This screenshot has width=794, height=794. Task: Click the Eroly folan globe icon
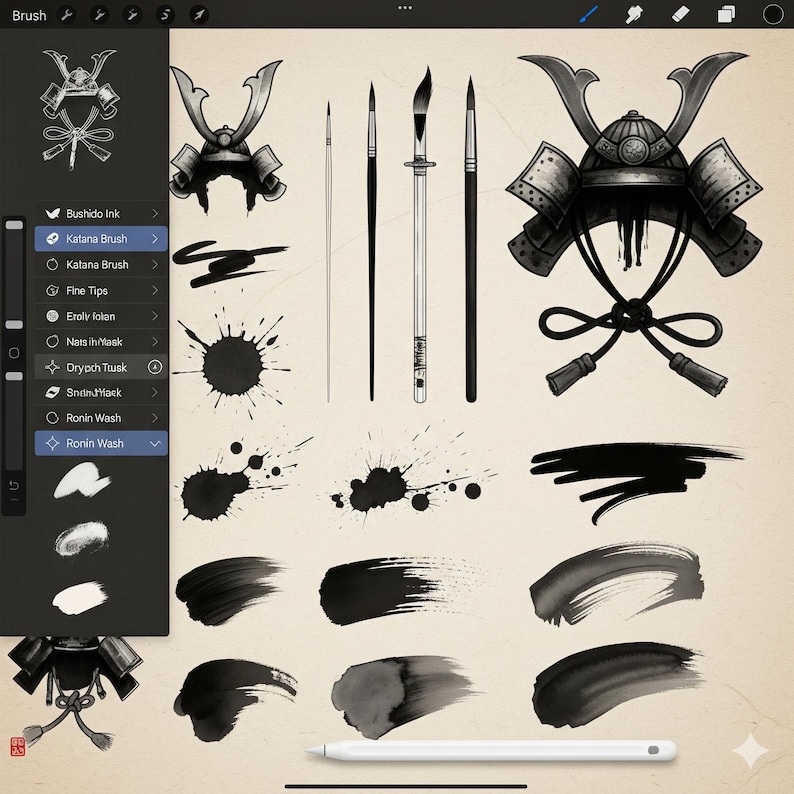click(52, 316)
